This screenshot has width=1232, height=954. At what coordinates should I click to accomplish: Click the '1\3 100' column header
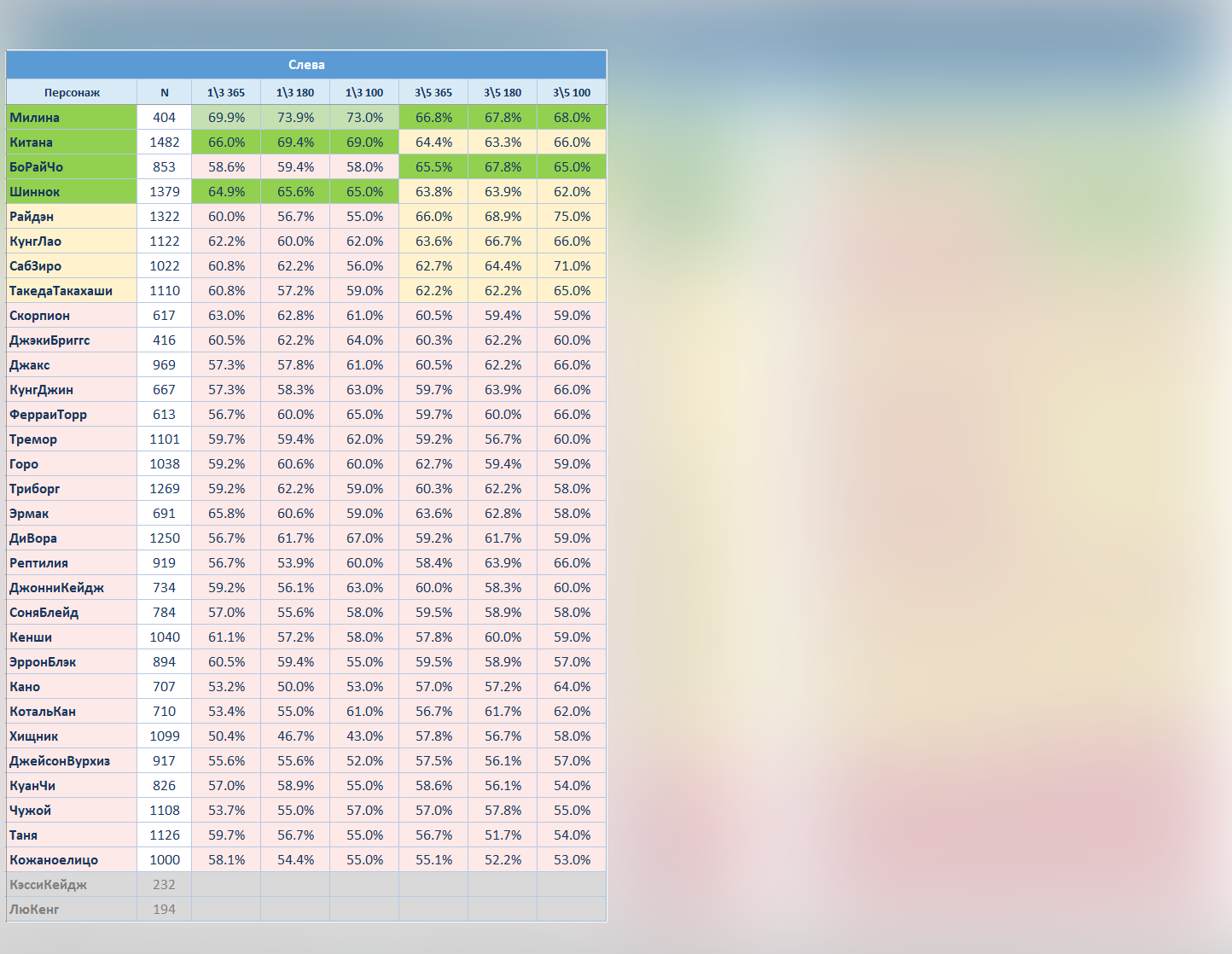(364, 92)
